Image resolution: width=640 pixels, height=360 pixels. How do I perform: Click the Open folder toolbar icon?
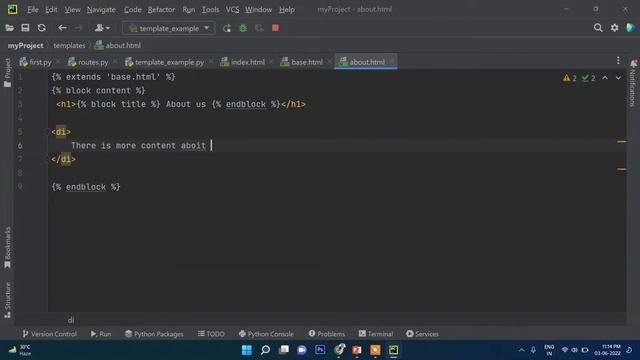coord(9,28)
